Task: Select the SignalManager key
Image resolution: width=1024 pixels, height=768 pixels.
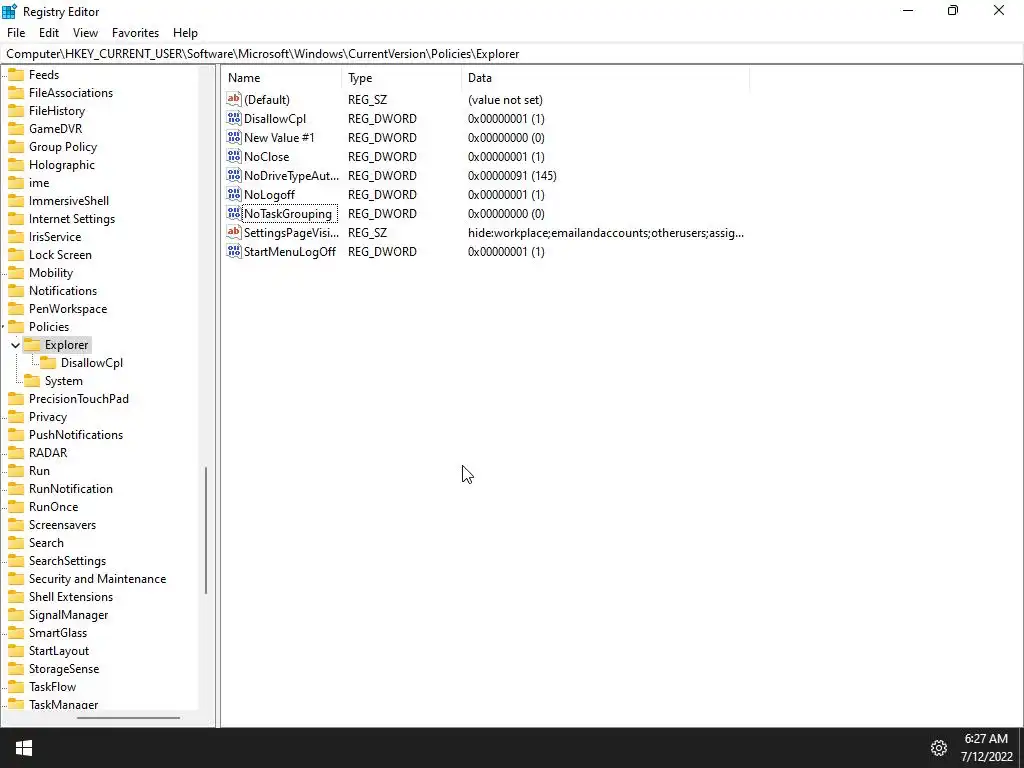Action: pos(69,615)
